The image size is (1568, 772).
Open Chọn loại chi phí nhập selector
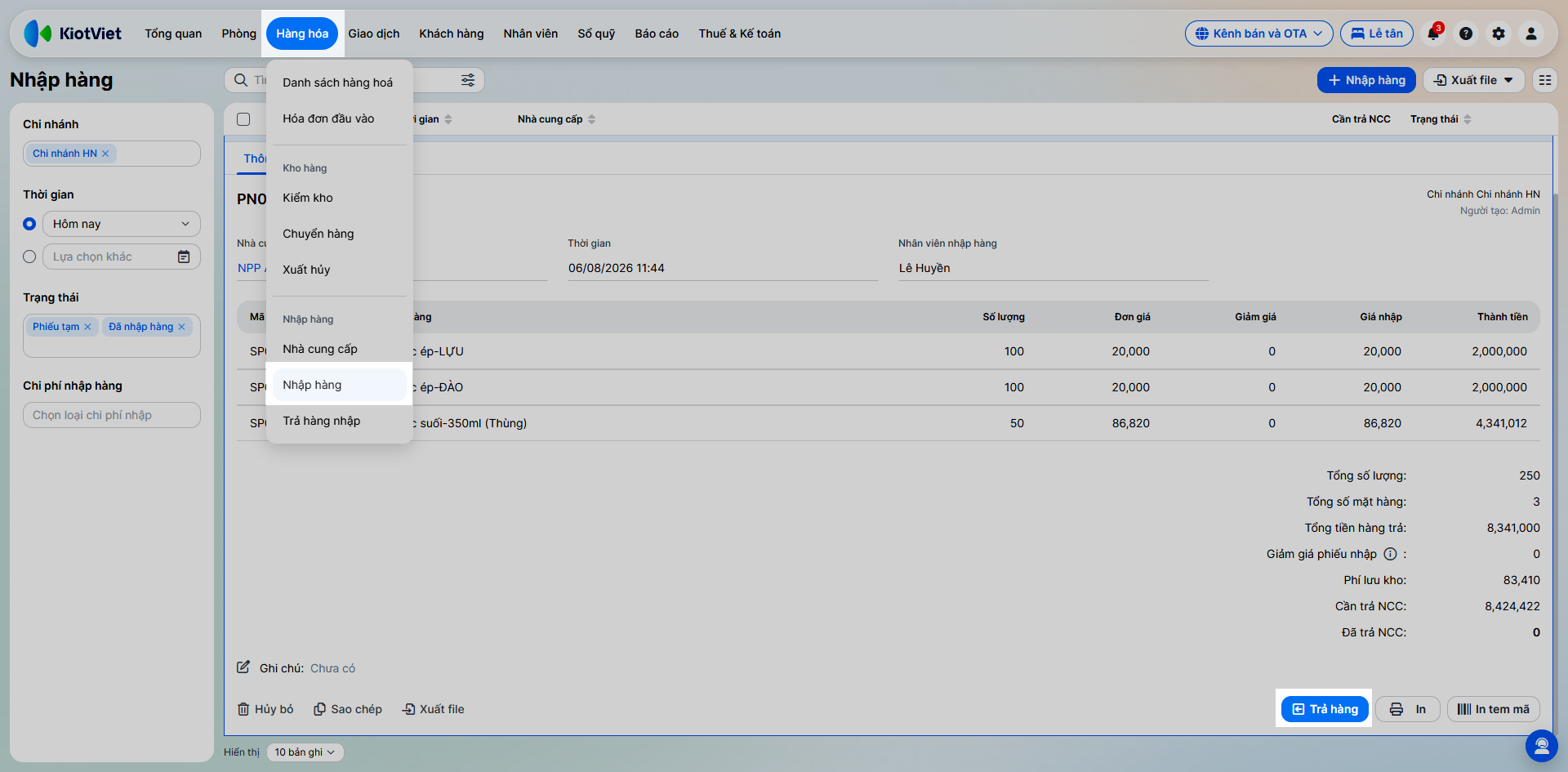point(112,415)
